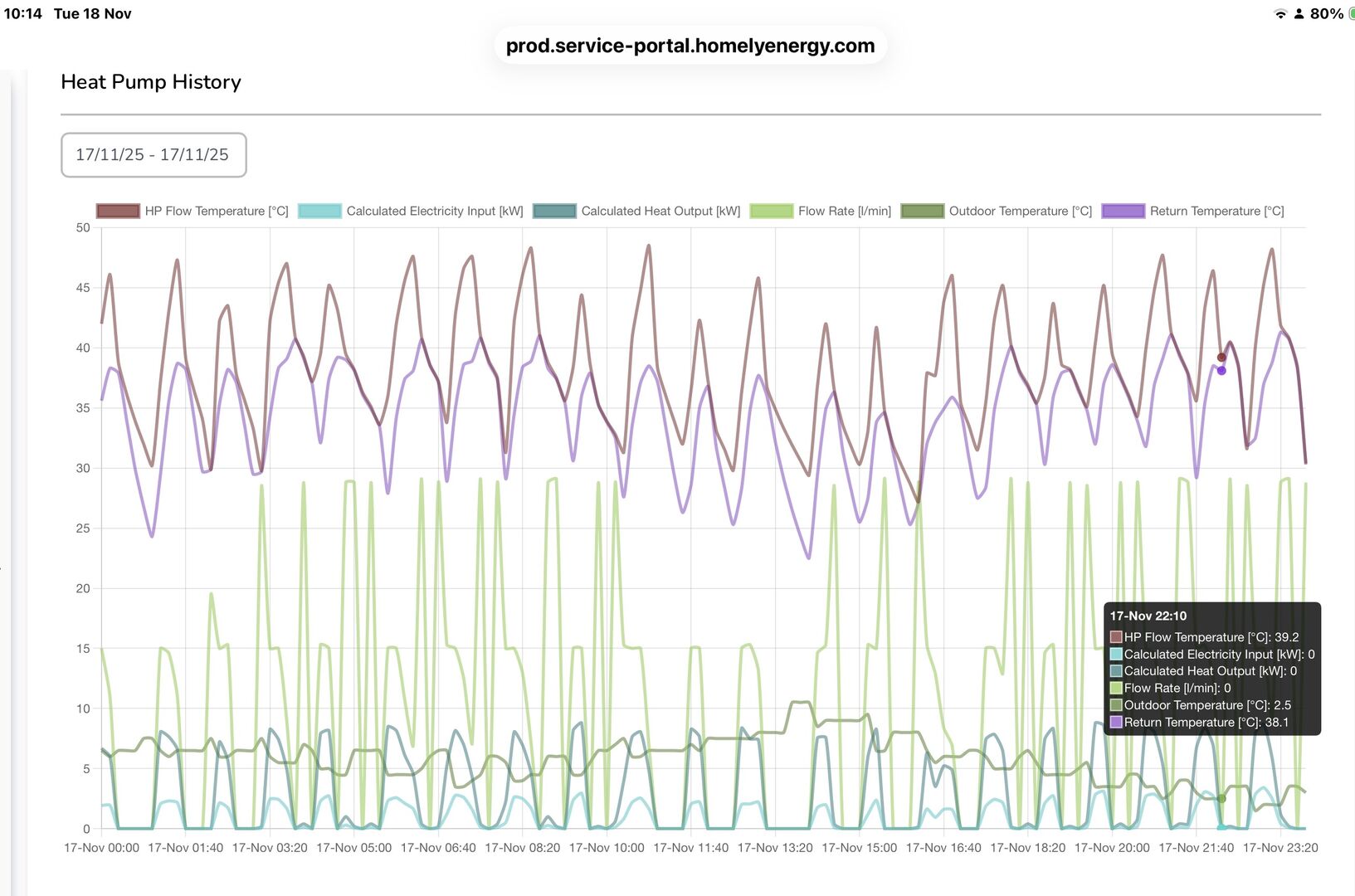Tap the Wi-Fi status icon
The height and width of the screenshot is (896, 1355).
pyautogui.click(x=1280, y=14)
